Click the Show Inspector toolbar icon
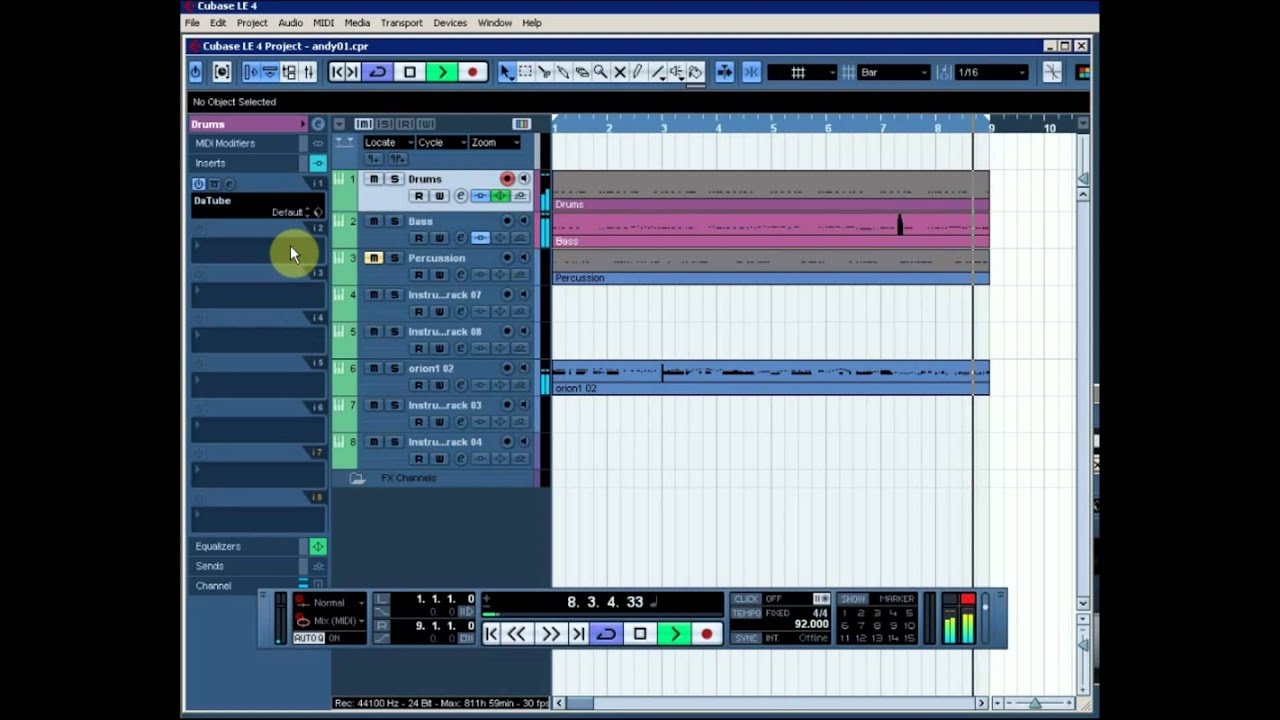 pyautogui.click(x=251, y=72)
